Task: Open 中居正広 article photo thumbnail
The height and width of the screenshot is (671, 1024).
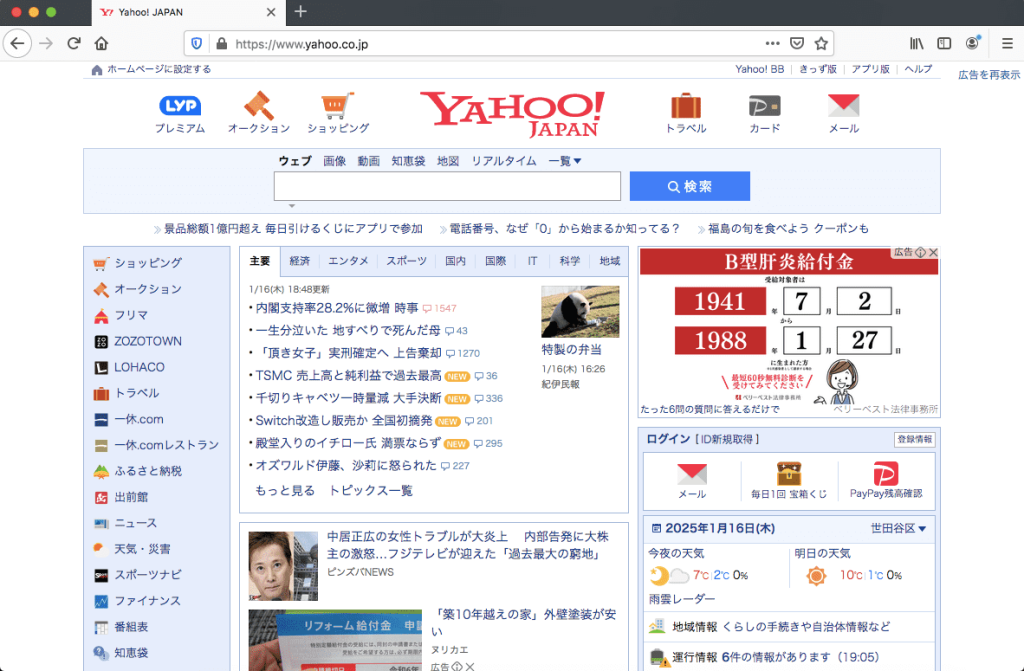Action: (283, 566)
